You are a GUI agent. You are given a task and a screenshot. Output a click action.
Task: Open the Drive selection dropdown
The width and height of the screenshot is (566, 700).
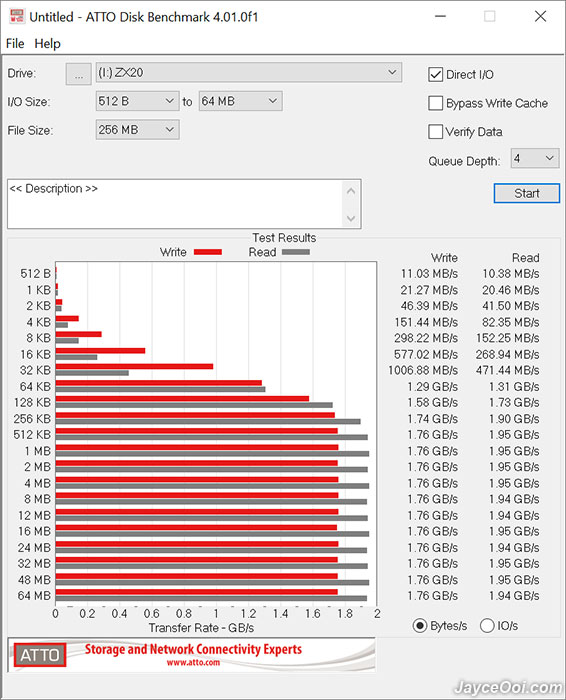tap(249, 73)
